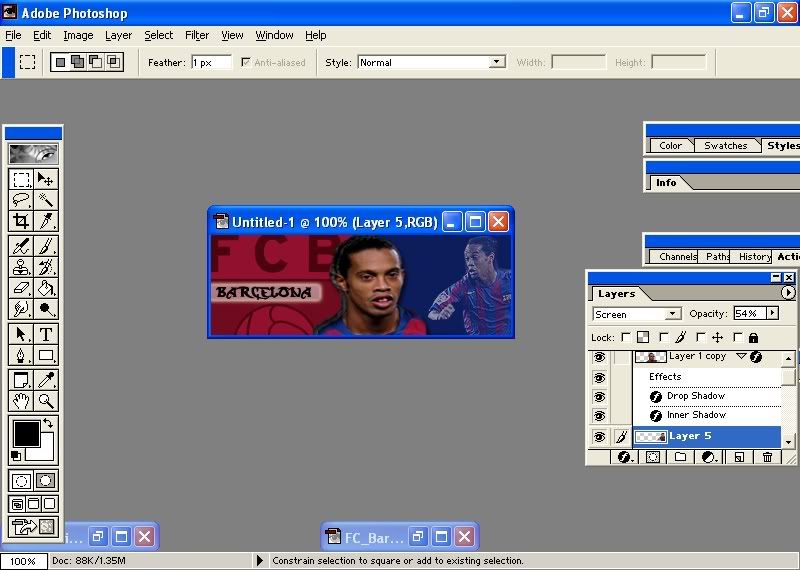Select the Move tool
This screenshot has height=570, width=800.
point(46,180)
